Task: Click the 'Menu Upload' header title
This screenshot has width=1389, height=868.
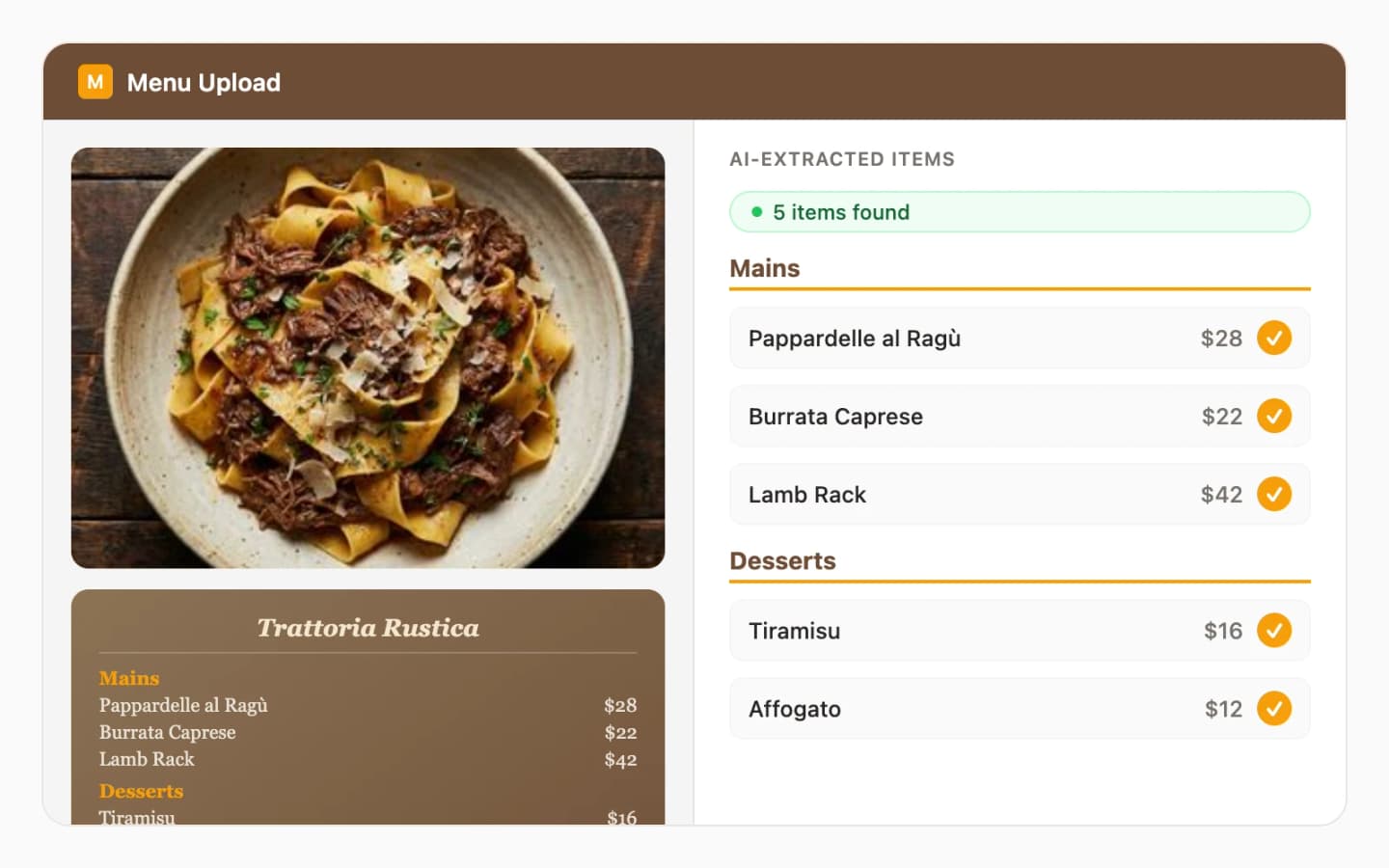Action: 204,82
